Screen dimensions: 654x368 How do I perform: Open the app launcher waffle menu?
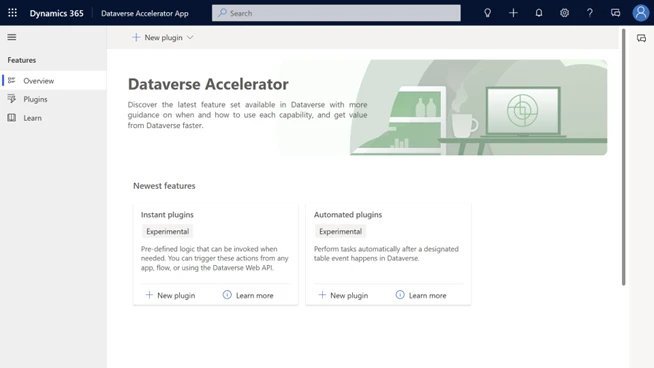[x=13, y=13]
